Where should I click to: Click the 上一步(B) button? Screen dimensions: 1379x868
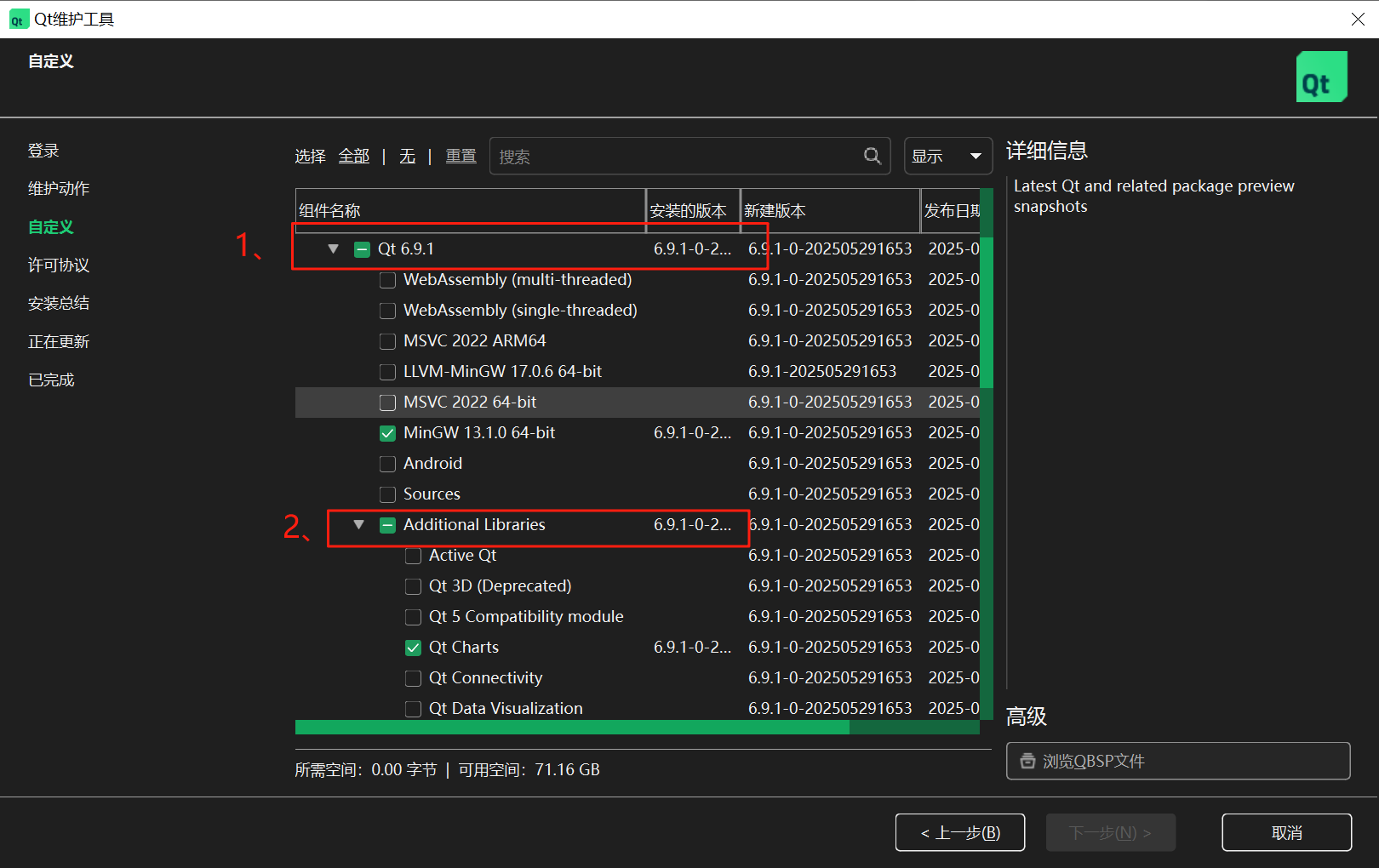[x=960, y=832]
